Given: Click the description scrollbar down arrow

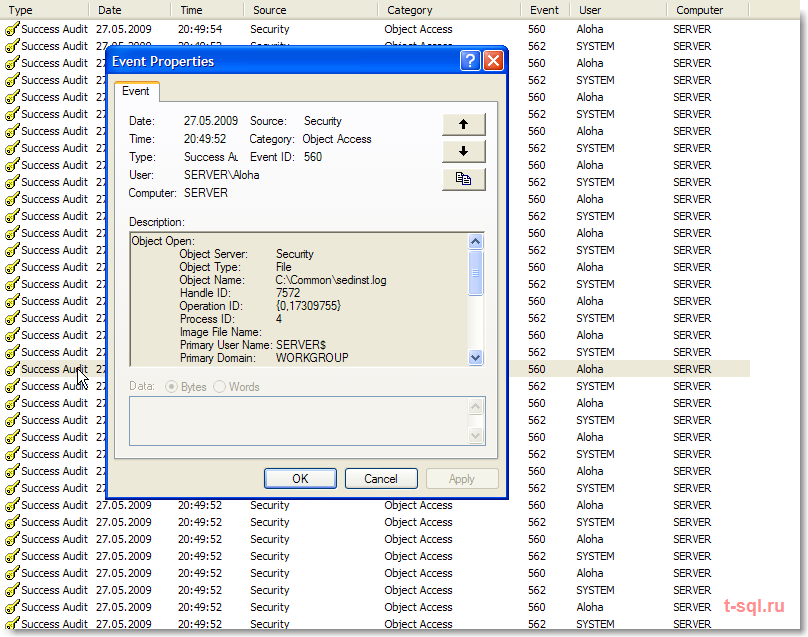Looking at the screenshot, I should click(475, 357).
